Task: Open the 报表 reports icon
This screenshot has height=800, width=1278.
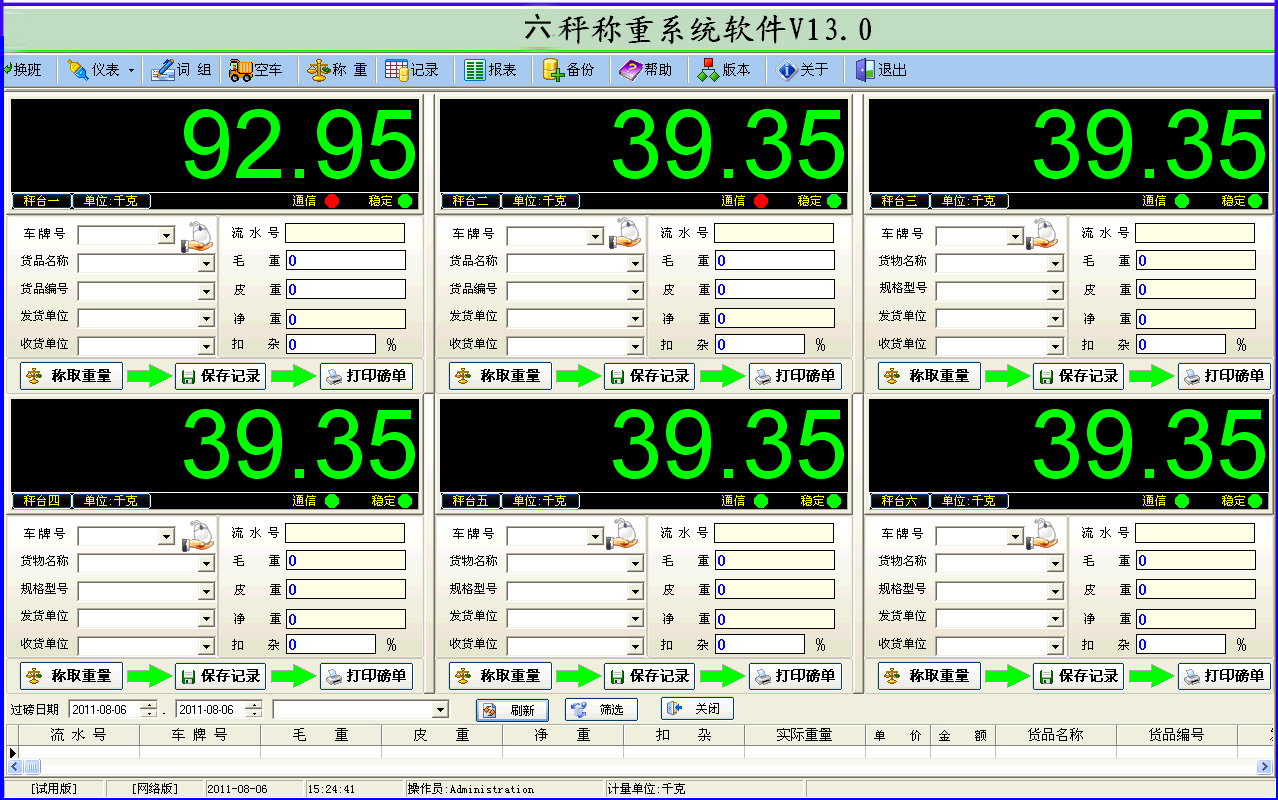Action: click(474, 70)
